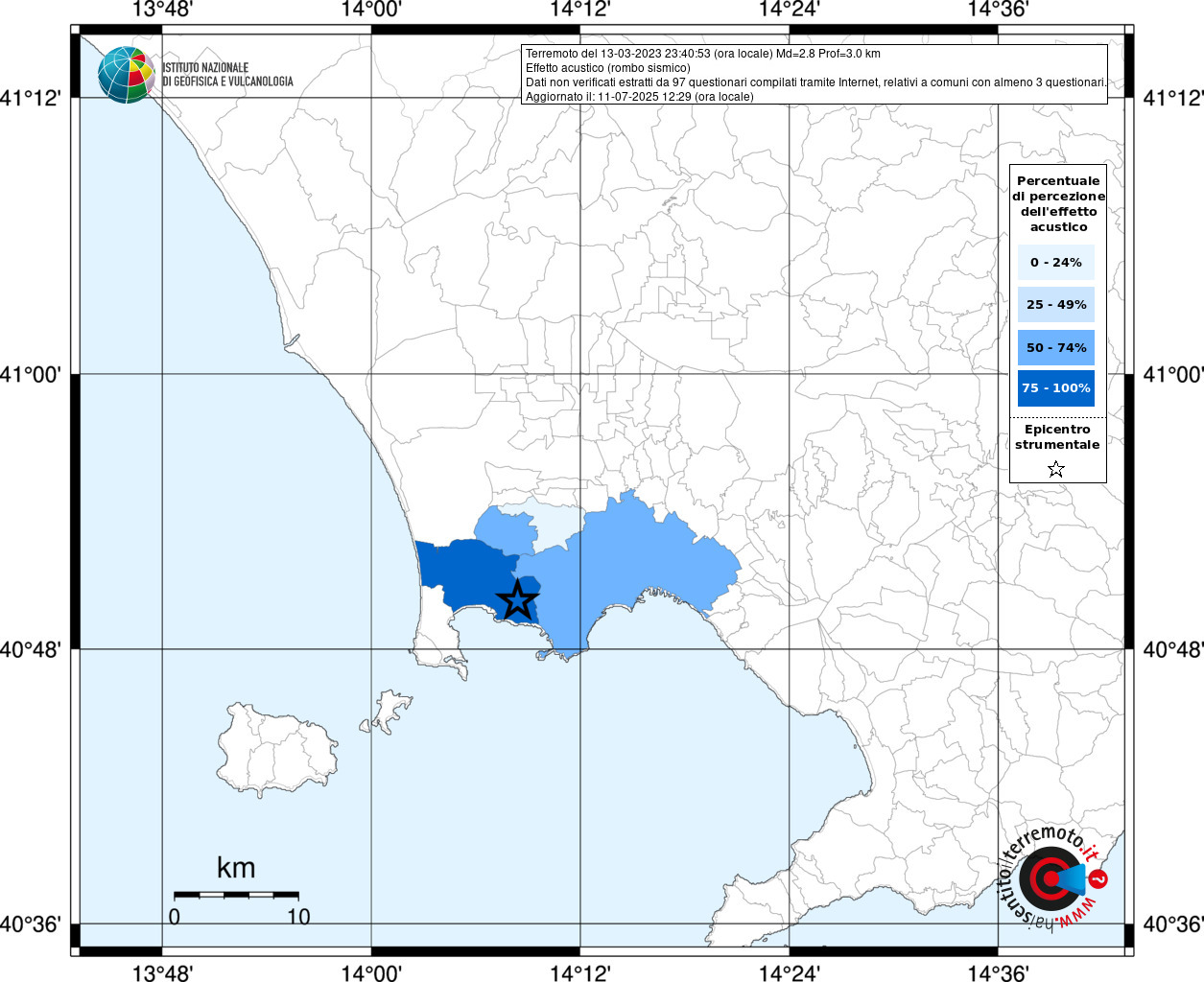The width and height of the screenshot is (1204, 982).
Task: Click the star symbol in the legend
Action: pyautogui.click(x=1056, y=469)
